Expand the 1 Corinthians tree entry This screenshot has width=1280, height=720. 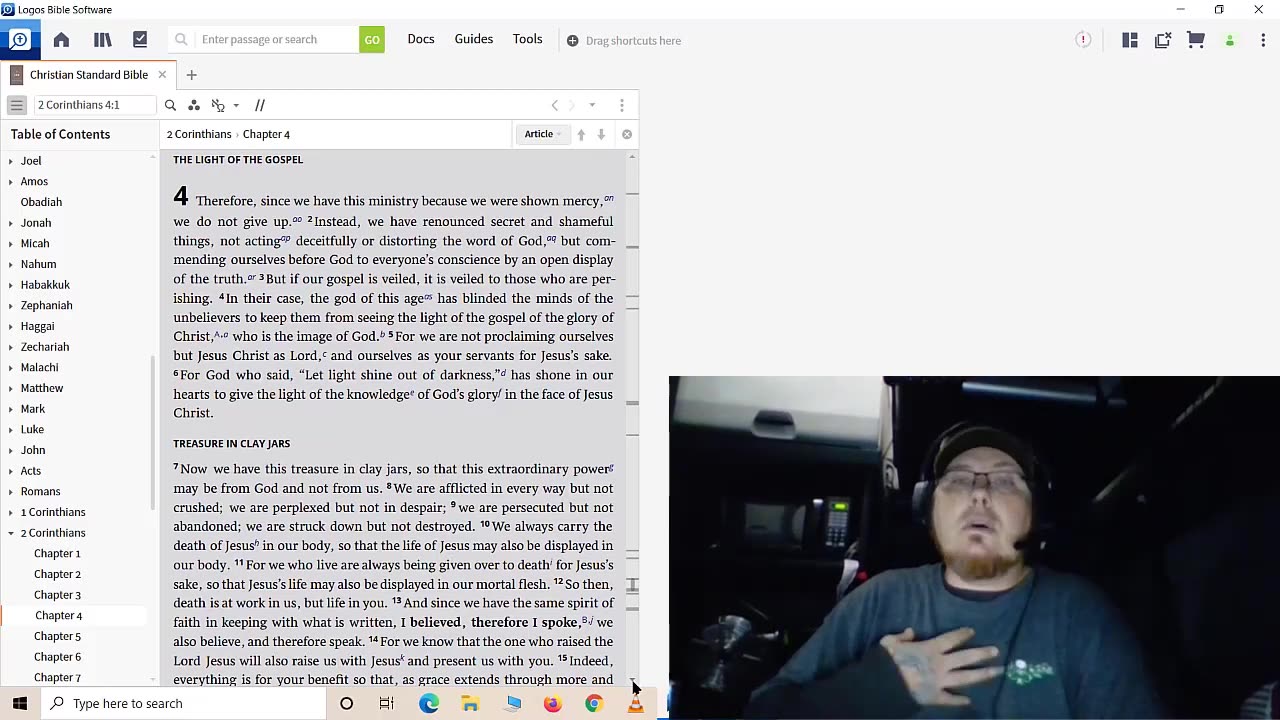coord(11,512)
